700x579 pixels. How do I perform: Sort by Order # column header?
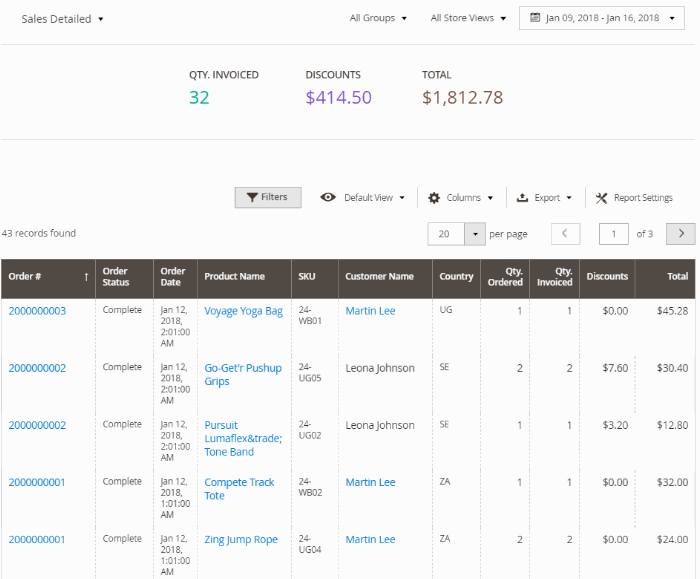[48, 277]
